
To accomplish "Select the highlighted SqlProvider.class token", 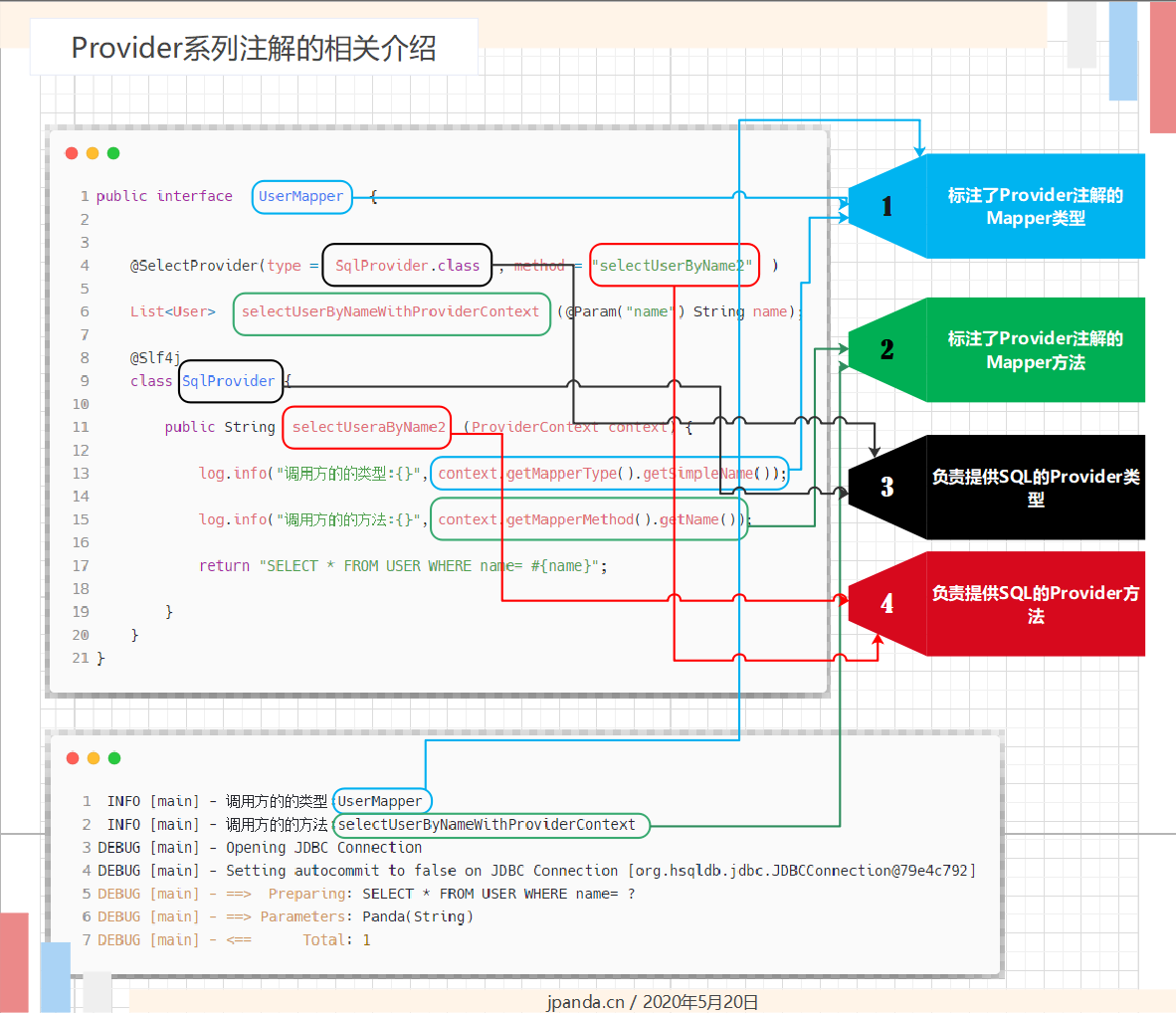I will (406, 265).
